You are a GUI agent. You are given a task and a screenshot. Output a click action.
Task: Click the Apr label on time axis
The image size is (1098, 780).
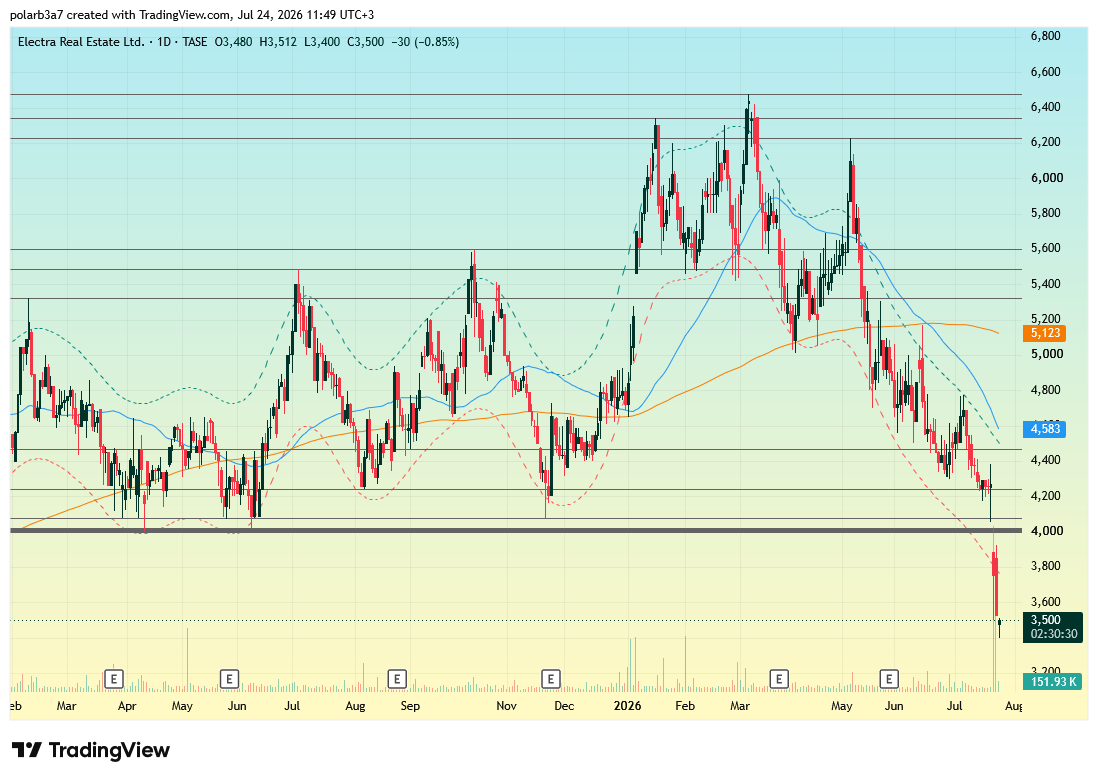pyautogui.click(x=127, y=706)
